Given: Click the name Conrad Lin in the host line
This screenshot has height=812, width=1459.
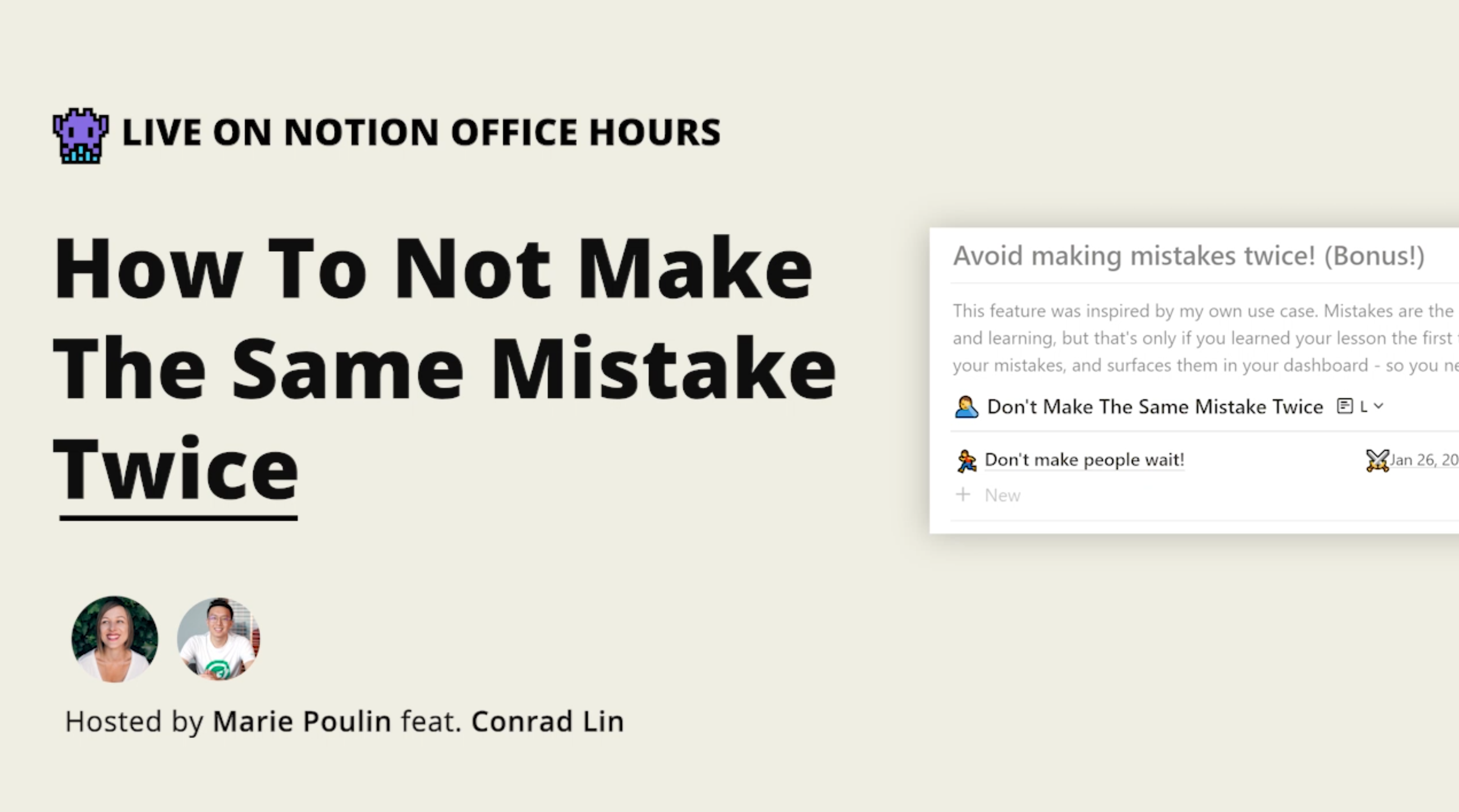Looking at the screenshot, I should [x=548, y=721].
